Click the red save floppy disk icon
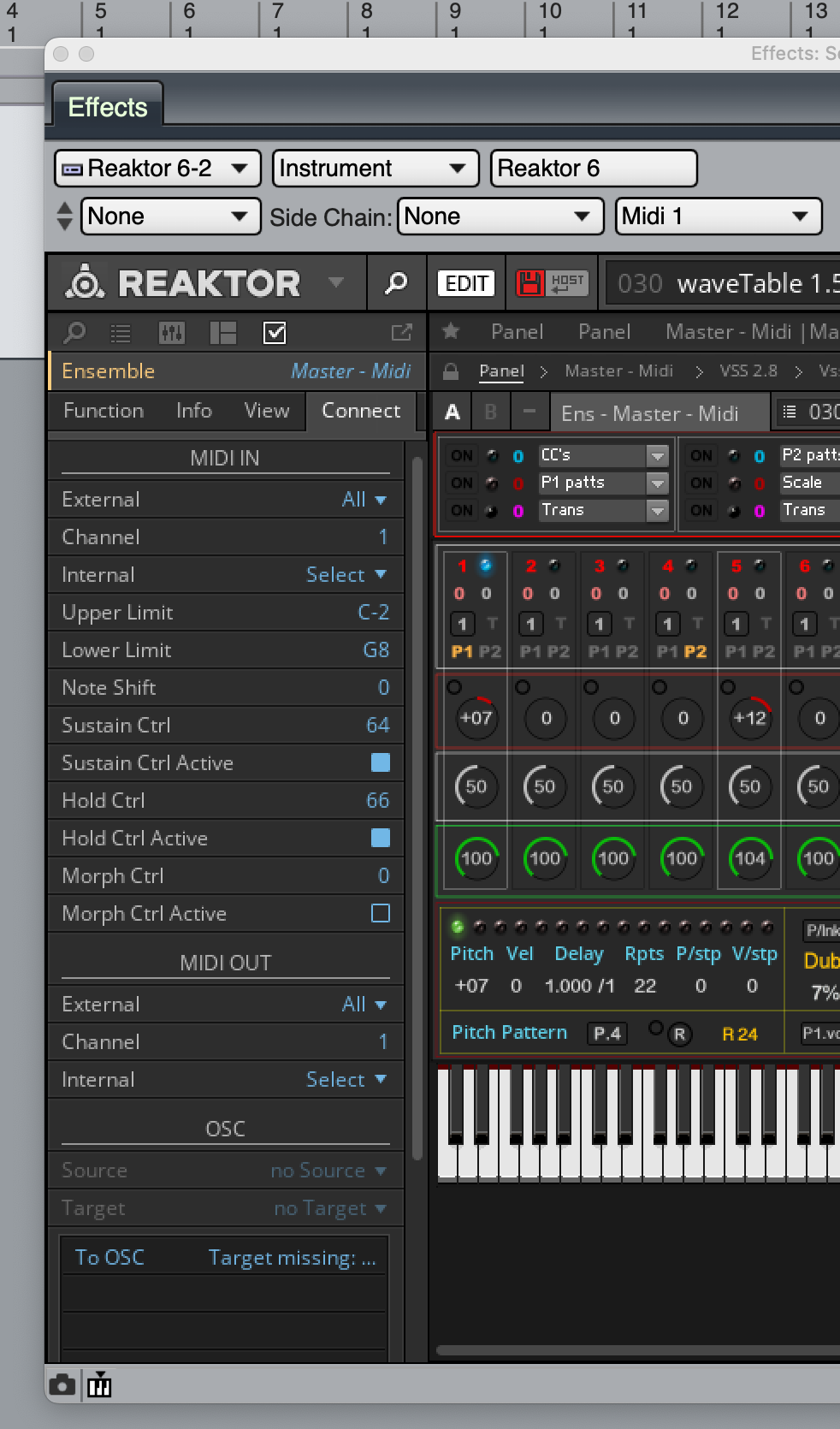 pyautogui.click(x=529, y=282)
